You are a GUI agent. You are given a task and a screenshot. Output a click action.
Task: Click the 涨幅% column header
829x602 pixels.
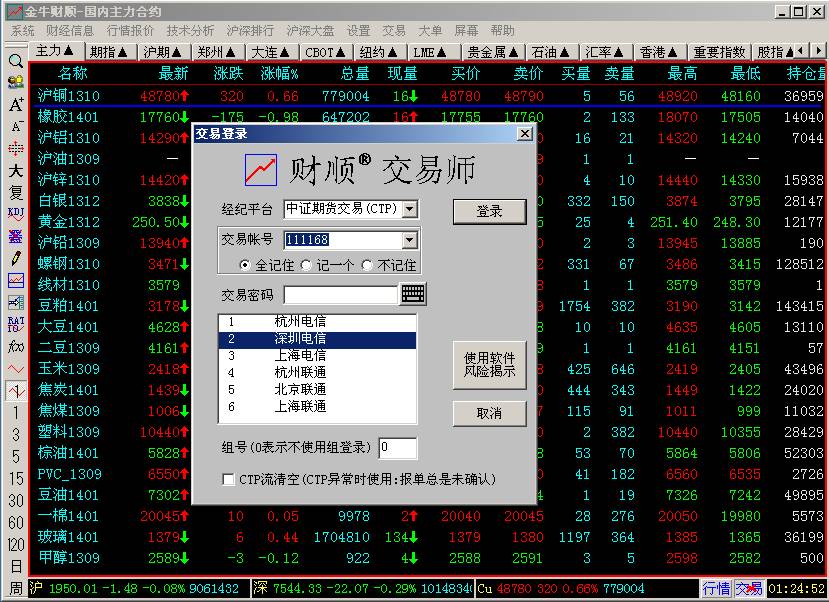click(279, 73)
